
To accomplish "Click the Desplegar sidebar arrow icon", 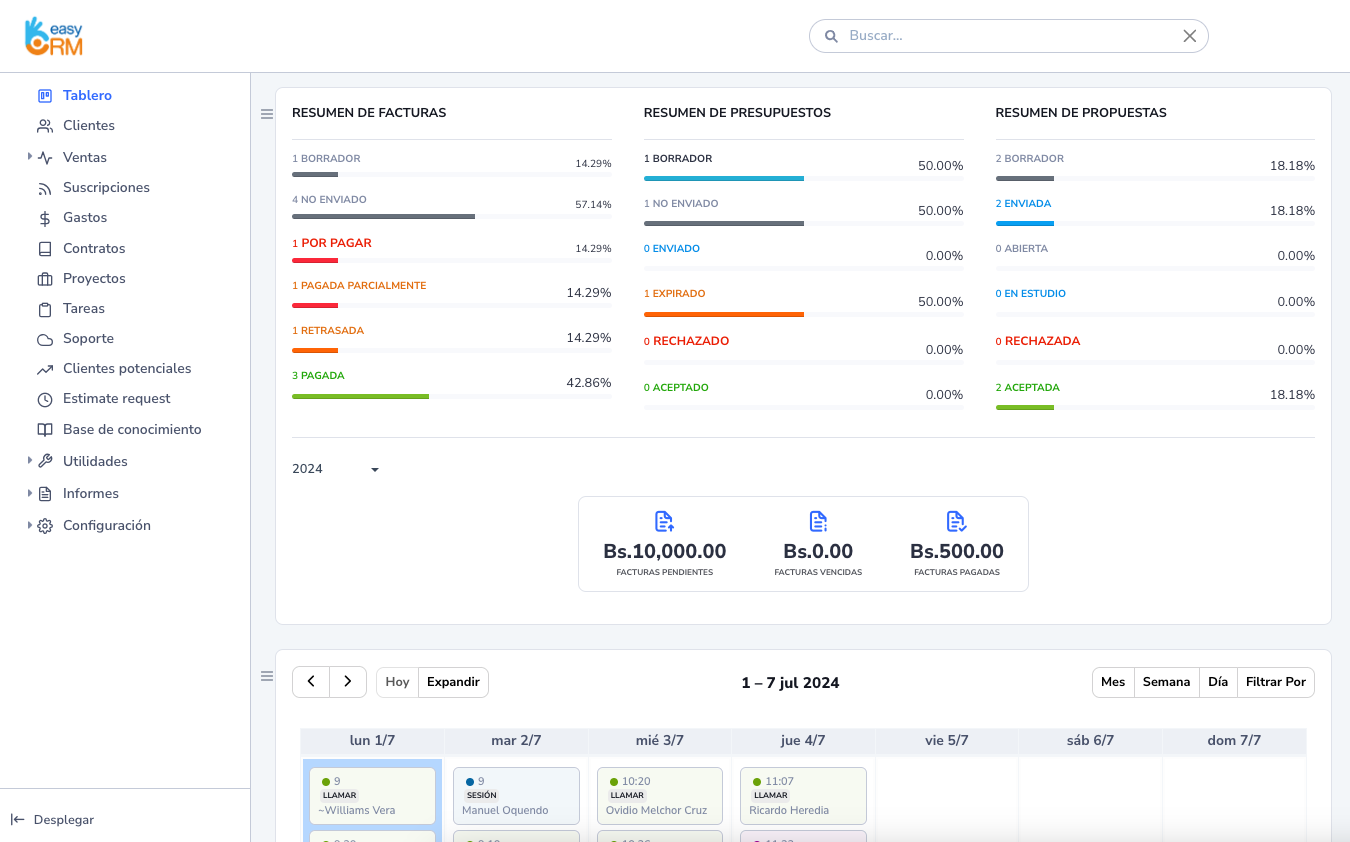I will point(18,820).
